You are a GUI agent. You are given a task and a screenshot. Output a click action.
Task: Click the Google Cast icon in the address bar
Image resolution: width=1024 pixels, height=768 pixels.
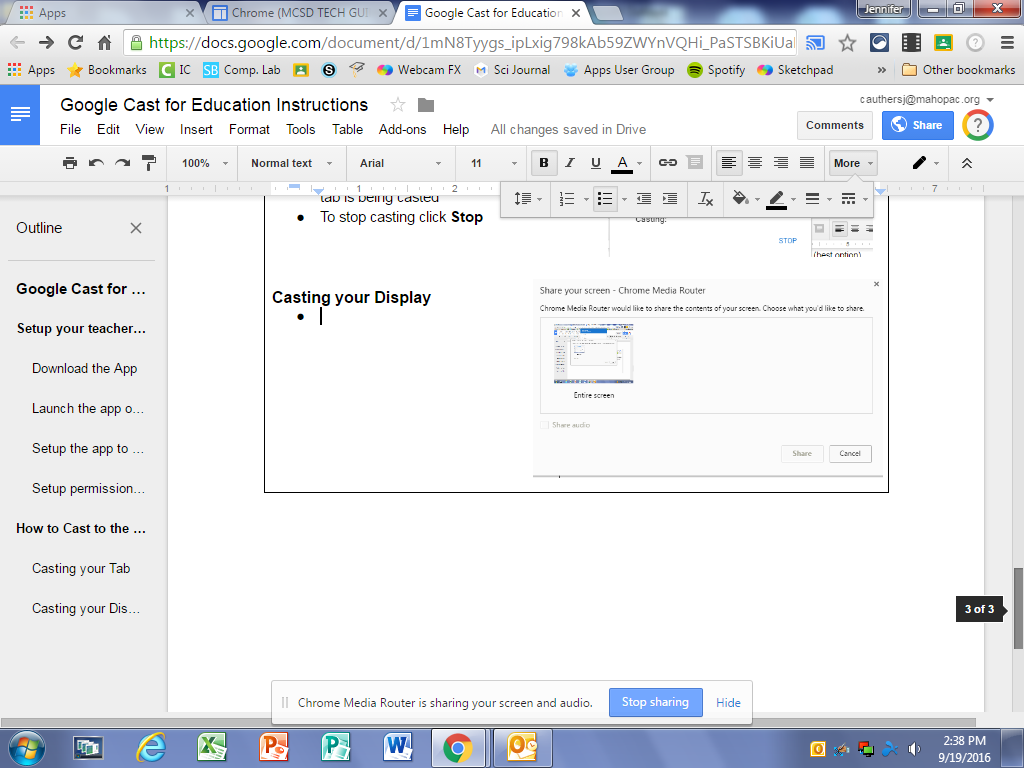pyautogui.click(x=815, y=43)
